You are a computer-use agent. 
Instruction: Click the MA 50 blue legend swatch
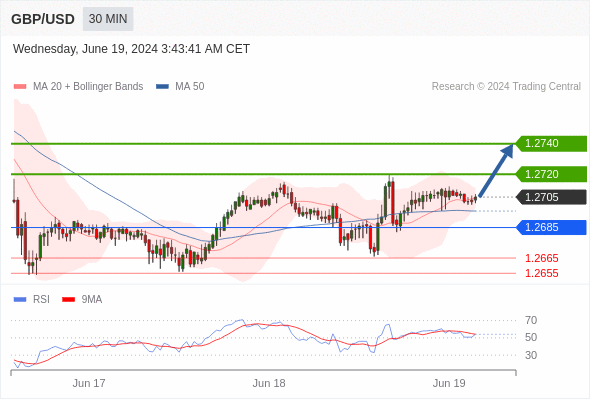(162, 87)
